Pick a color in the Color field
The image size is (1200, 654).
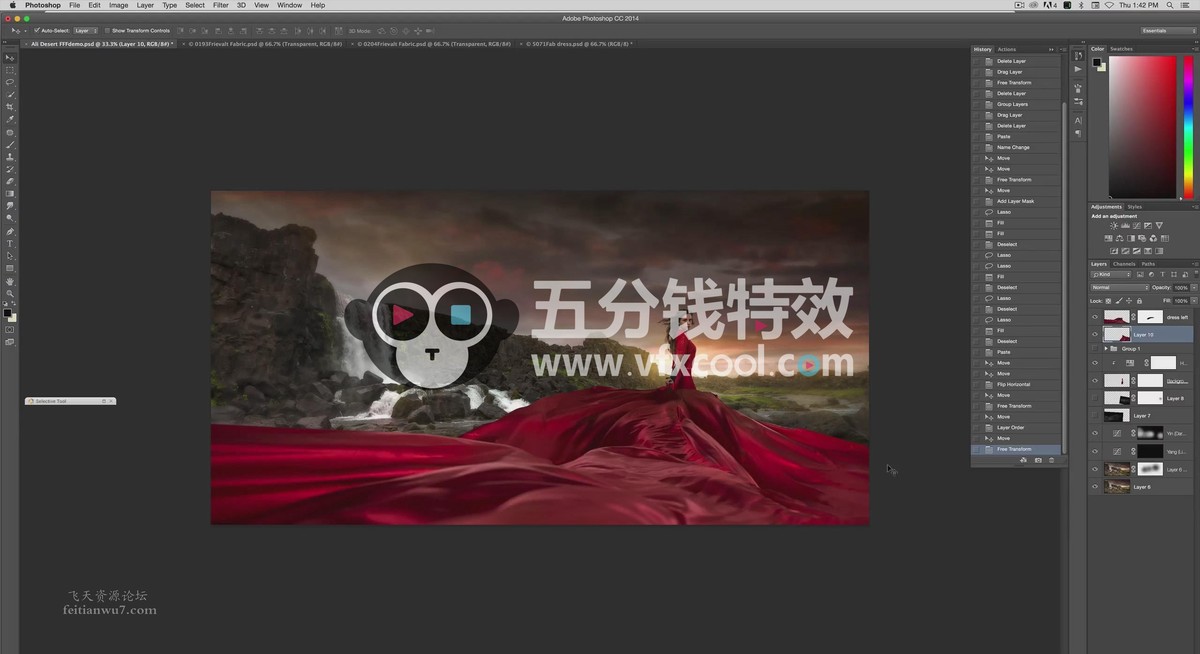1142,126
